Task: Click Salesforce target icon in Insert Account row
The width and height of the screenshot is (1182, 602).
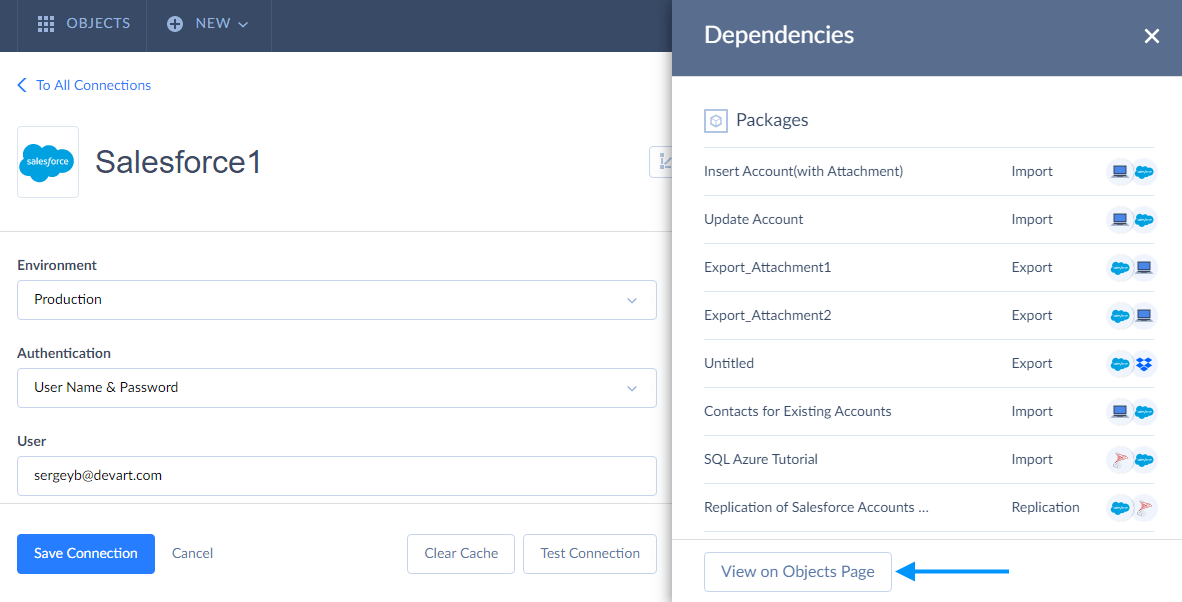Action: point(1144,172)
